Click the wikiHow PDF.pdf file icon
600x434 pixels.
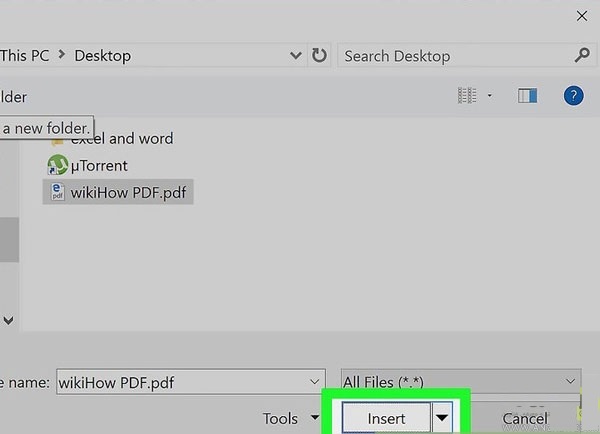pyautogui.click(x=58, y=192)
